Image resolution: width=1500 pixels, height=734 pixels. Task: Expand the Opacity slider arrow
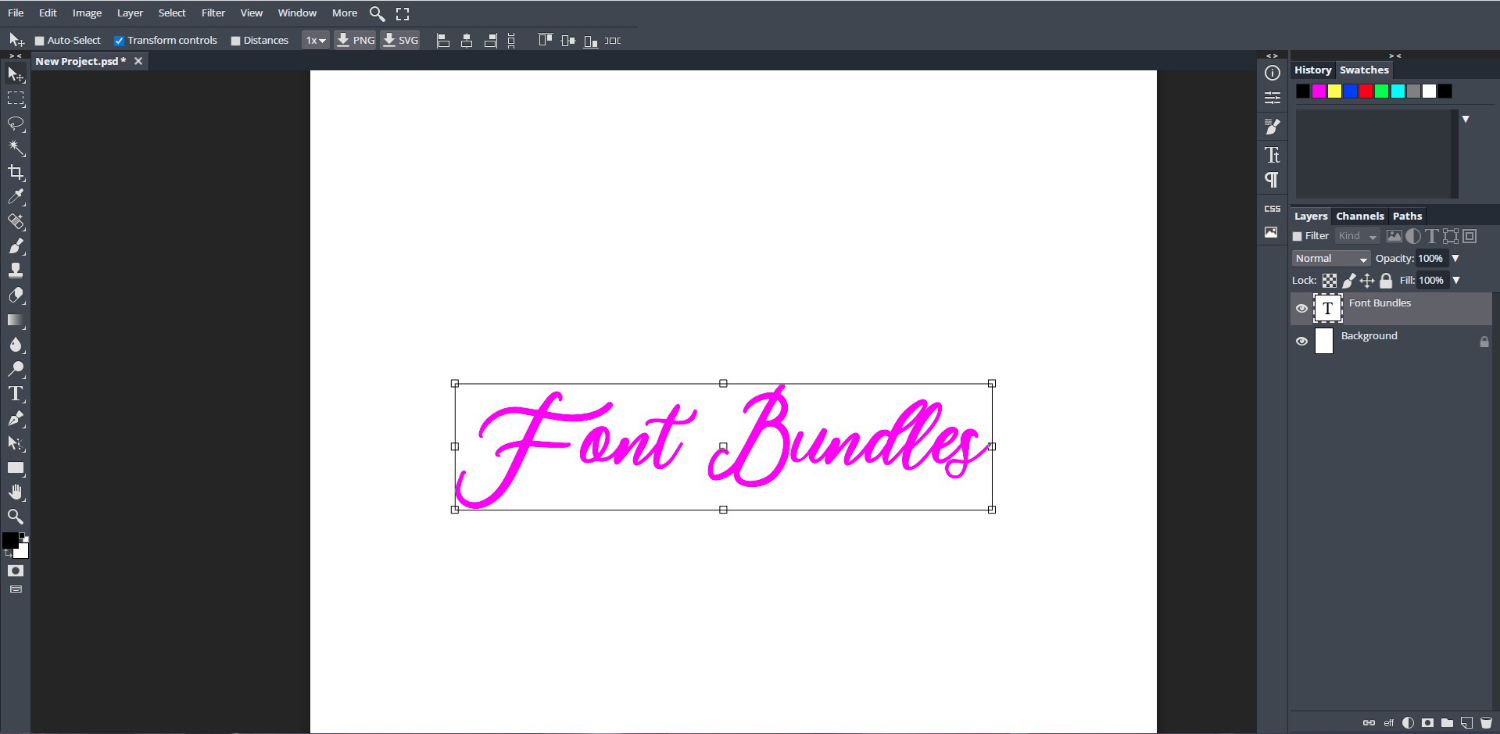[1455, 258]
